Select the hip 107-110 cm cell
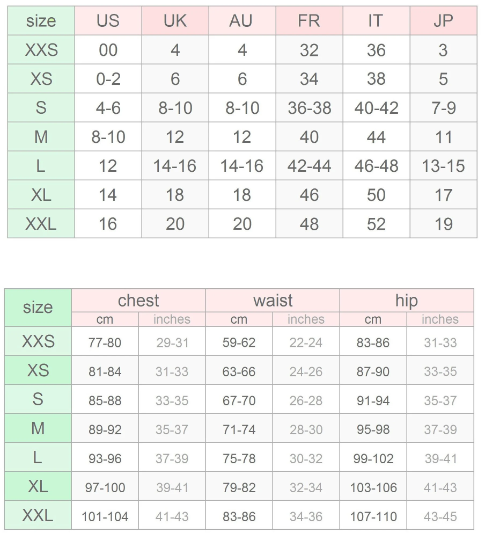This screenshot has width=485, height=540. (x=373, y=516)
